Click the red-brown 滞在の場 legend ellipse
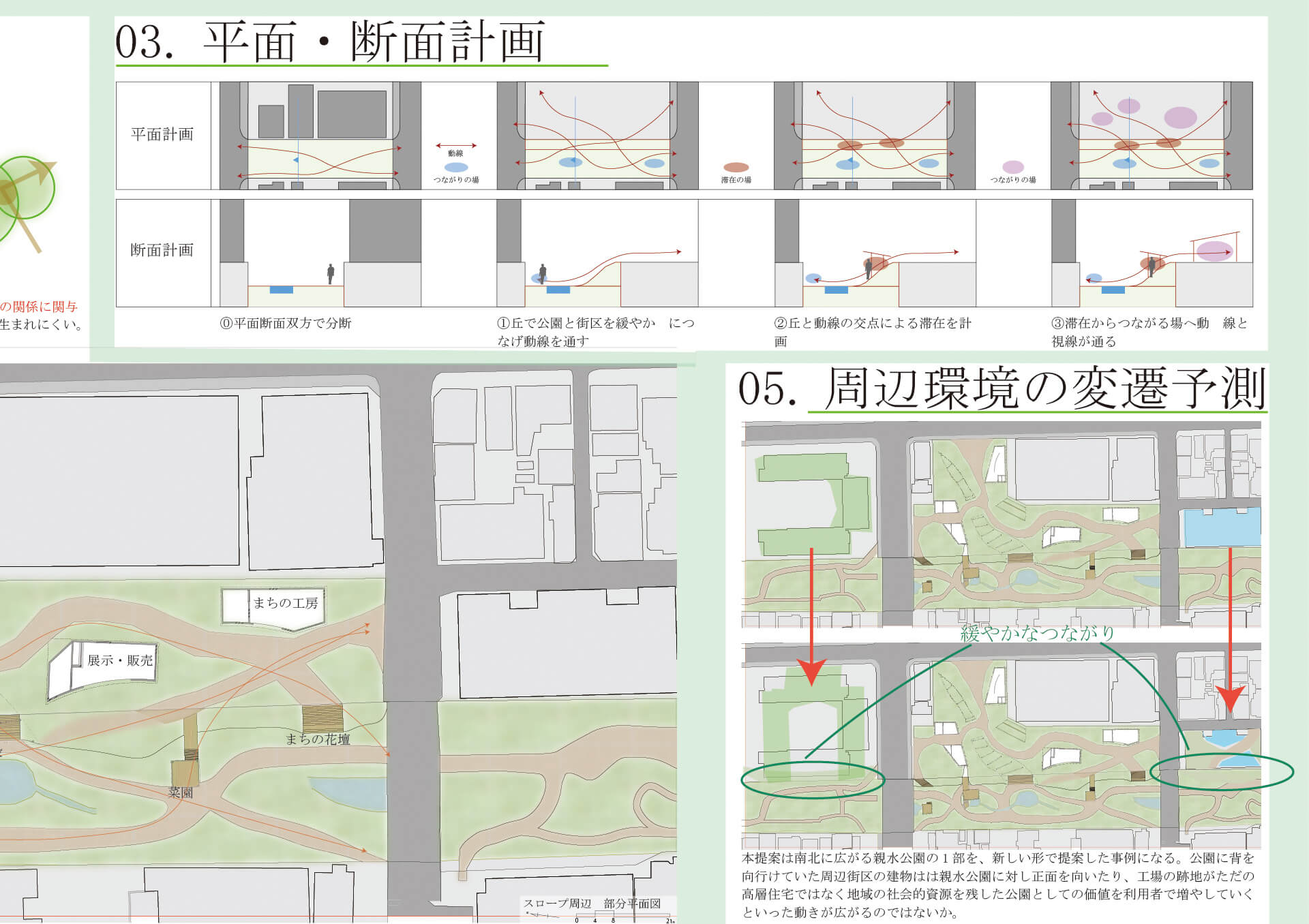This screenshot has height=924, width=1309. 736,167
